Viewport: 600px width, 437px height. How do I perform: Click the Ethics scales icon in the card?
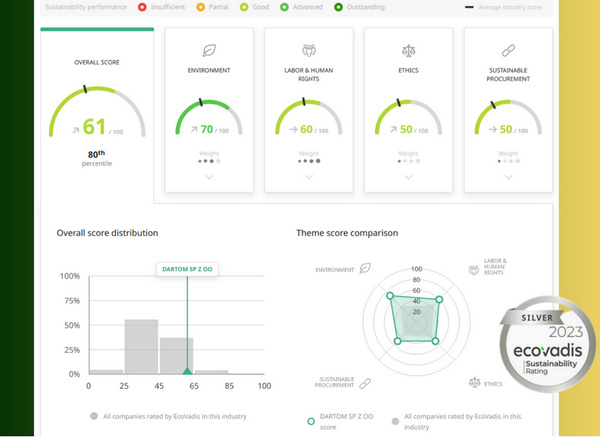coord(408,50)
